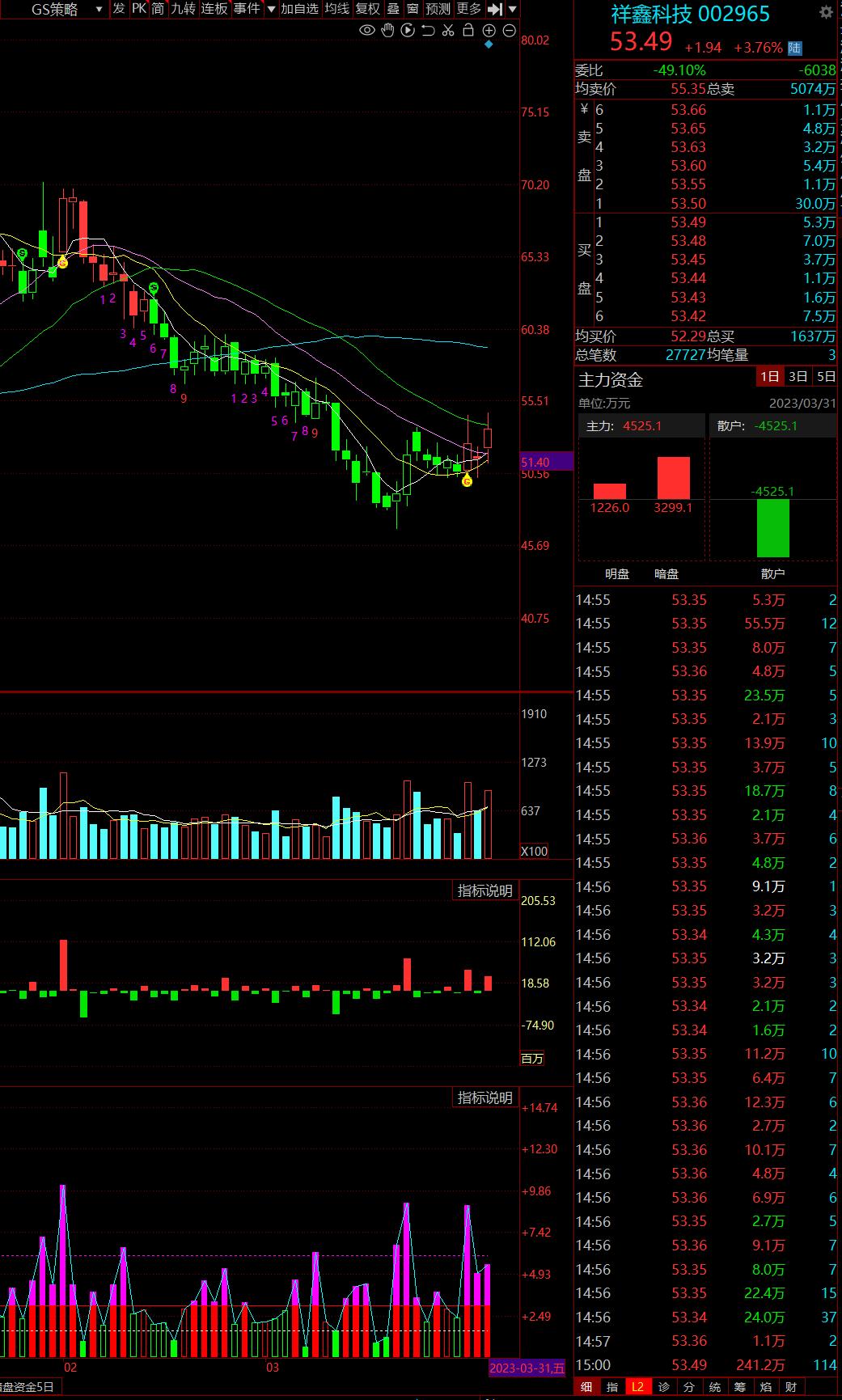Toggle the eye visibility icon on chart
Image resolution: width=842 pixels, height=1400 pixels.
point(367,31)
